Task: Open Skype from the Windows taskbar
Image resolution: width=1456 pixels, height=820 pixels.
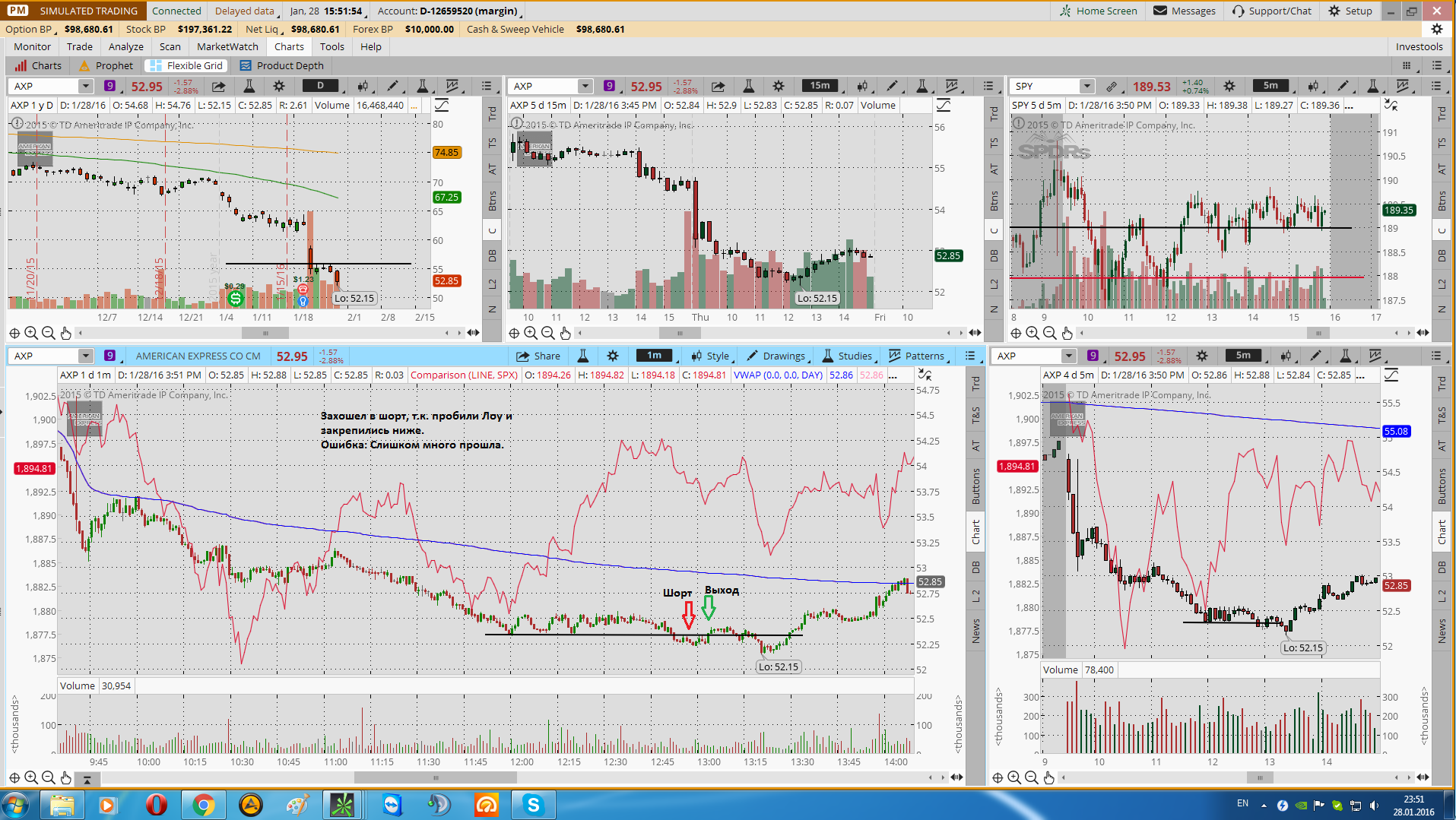Action: (x=533, y=805)
